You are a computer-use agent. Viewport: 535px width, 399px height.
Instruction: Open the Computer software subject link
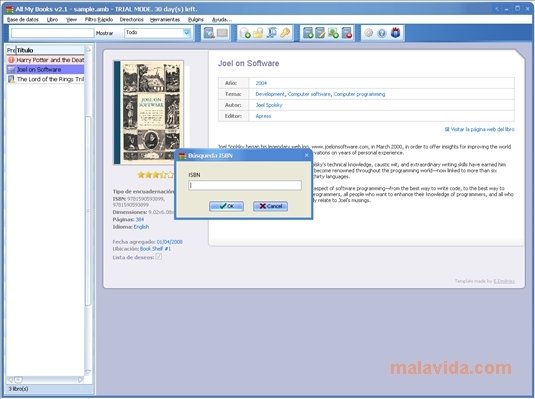click(x=309, y=94)
